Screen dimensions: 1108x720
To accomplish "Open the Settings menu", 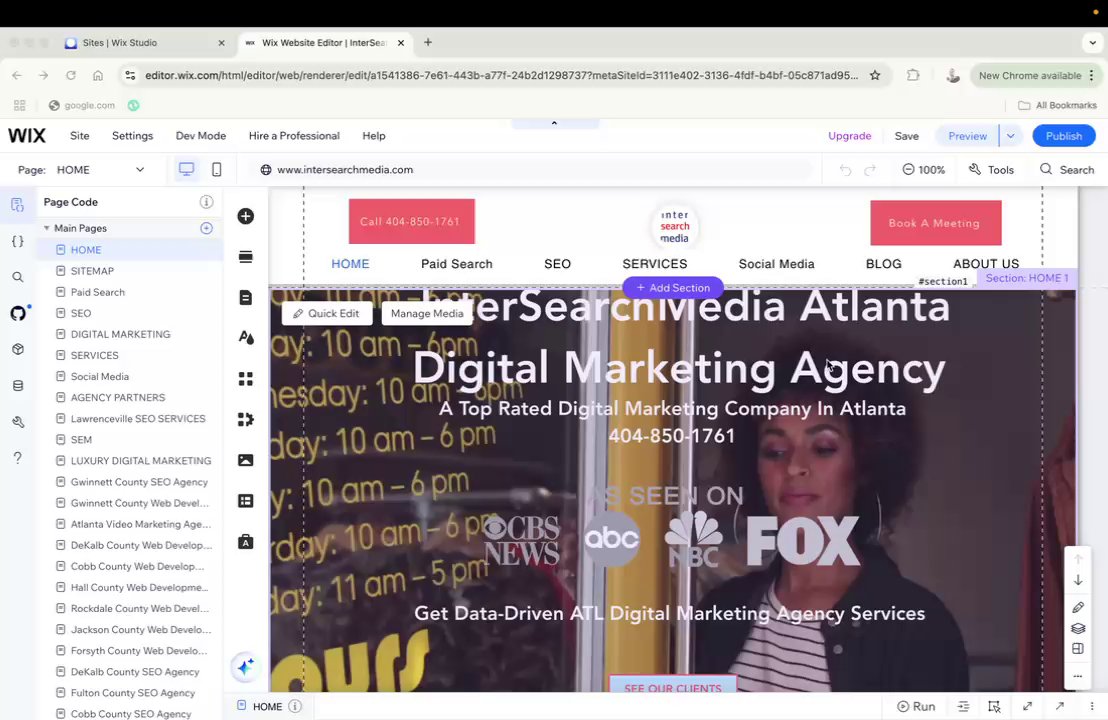I will [132, 136].
